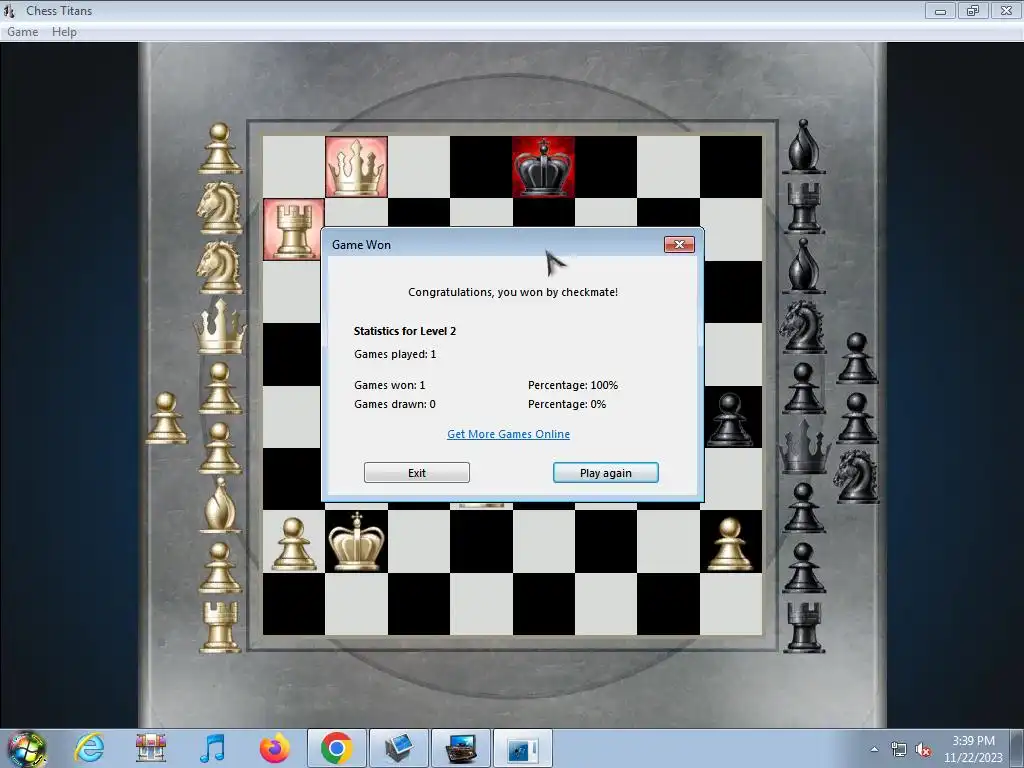Viewport: 1024px width, 768px height.
Task: Select the white queen on the board
Action: (x=356, y=167)
